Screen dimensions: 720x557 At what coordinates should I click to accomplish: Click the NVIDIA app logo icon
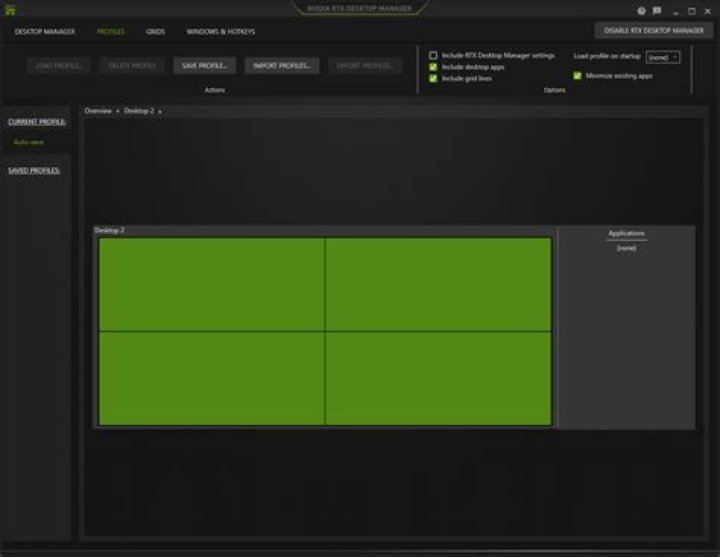10,10
